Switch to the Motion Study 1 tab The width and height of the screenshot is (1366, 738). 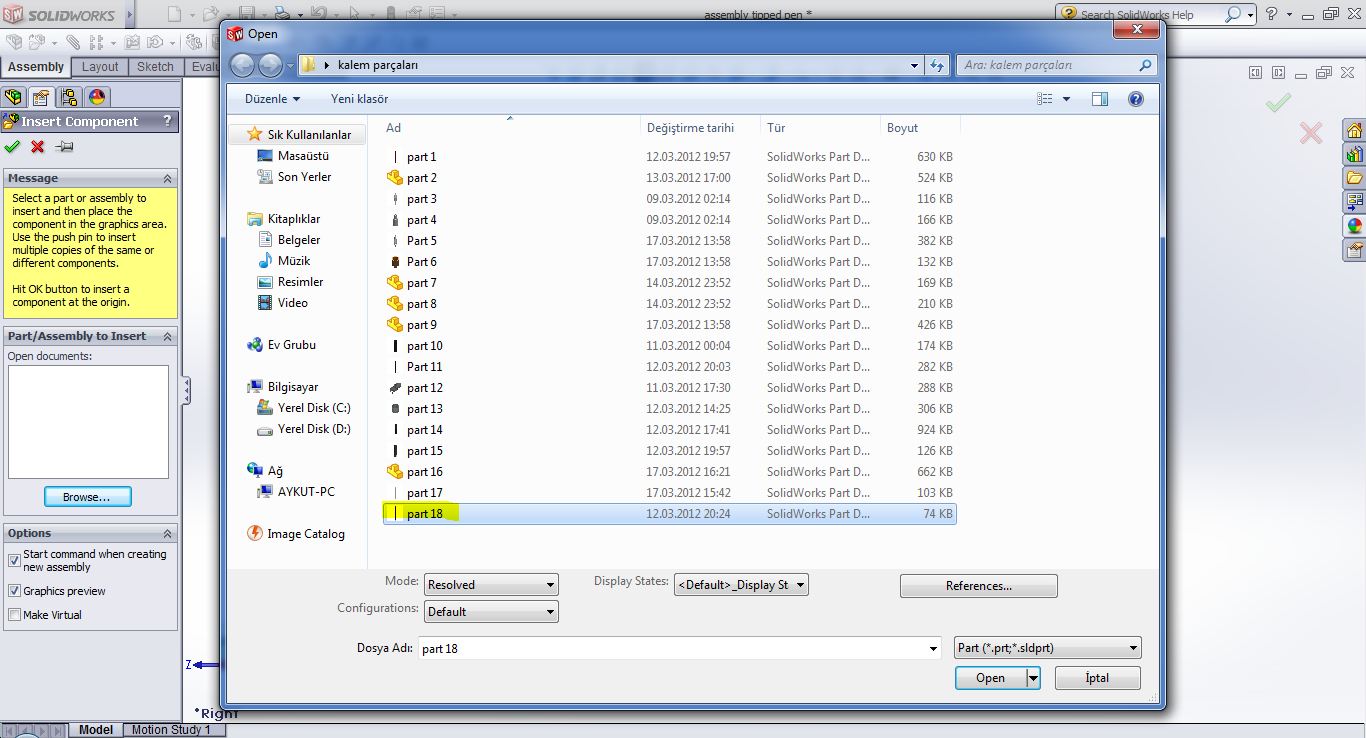172,730
